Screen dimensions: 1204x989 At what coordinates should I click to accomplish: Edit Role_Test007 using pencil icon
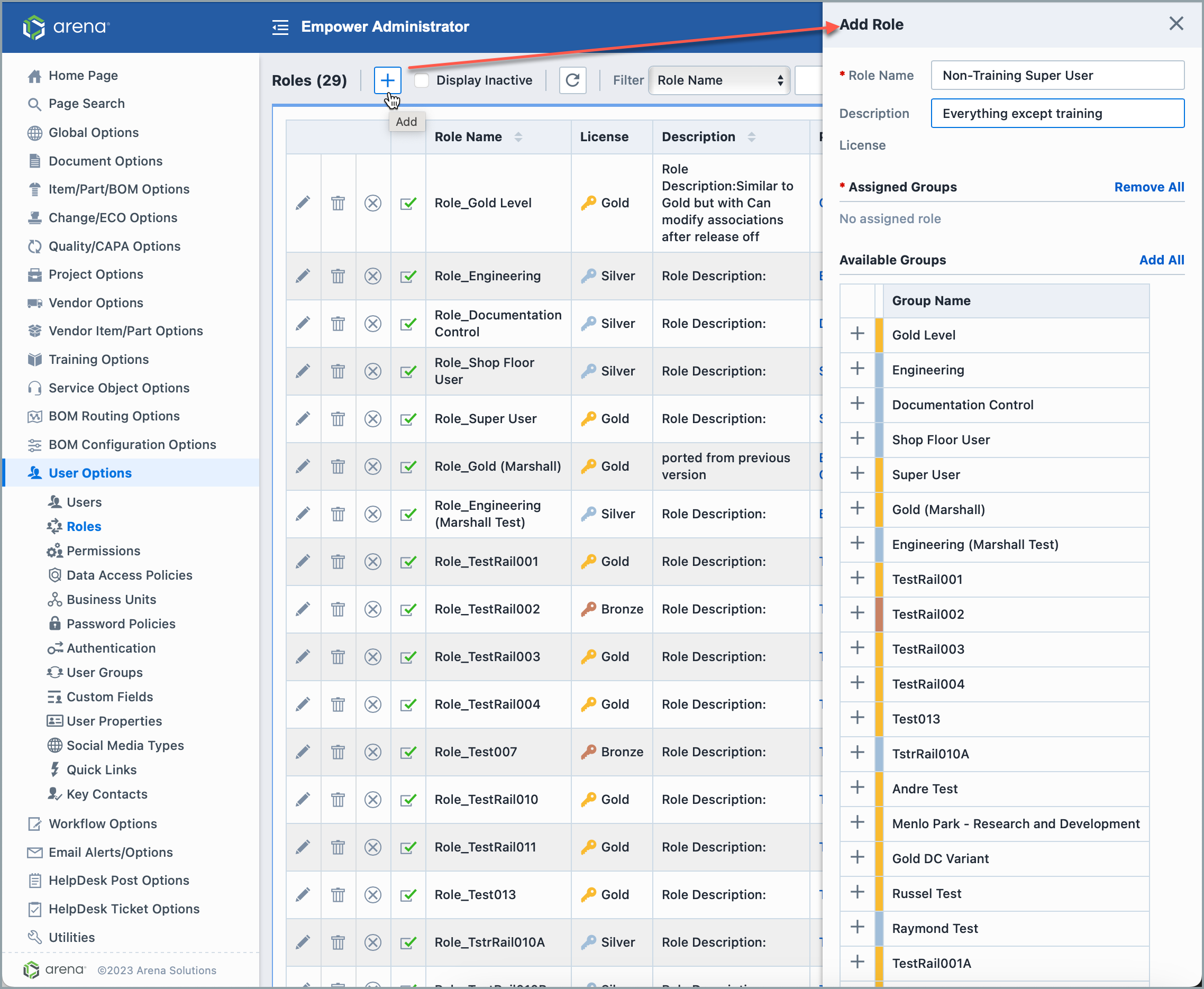coord(303,752)
